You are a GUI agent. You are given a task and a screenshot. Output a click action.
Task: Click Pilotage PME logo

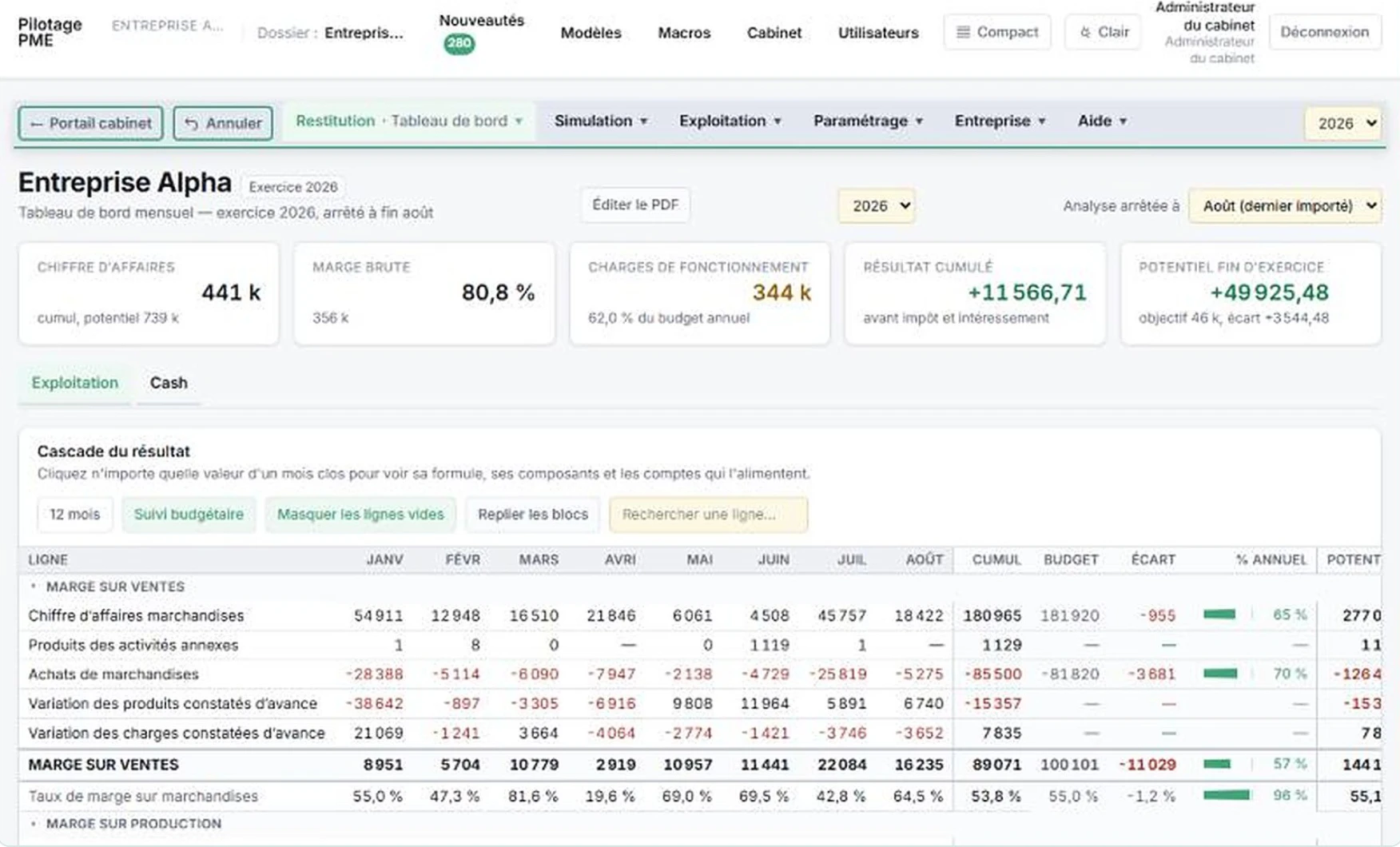50,32
